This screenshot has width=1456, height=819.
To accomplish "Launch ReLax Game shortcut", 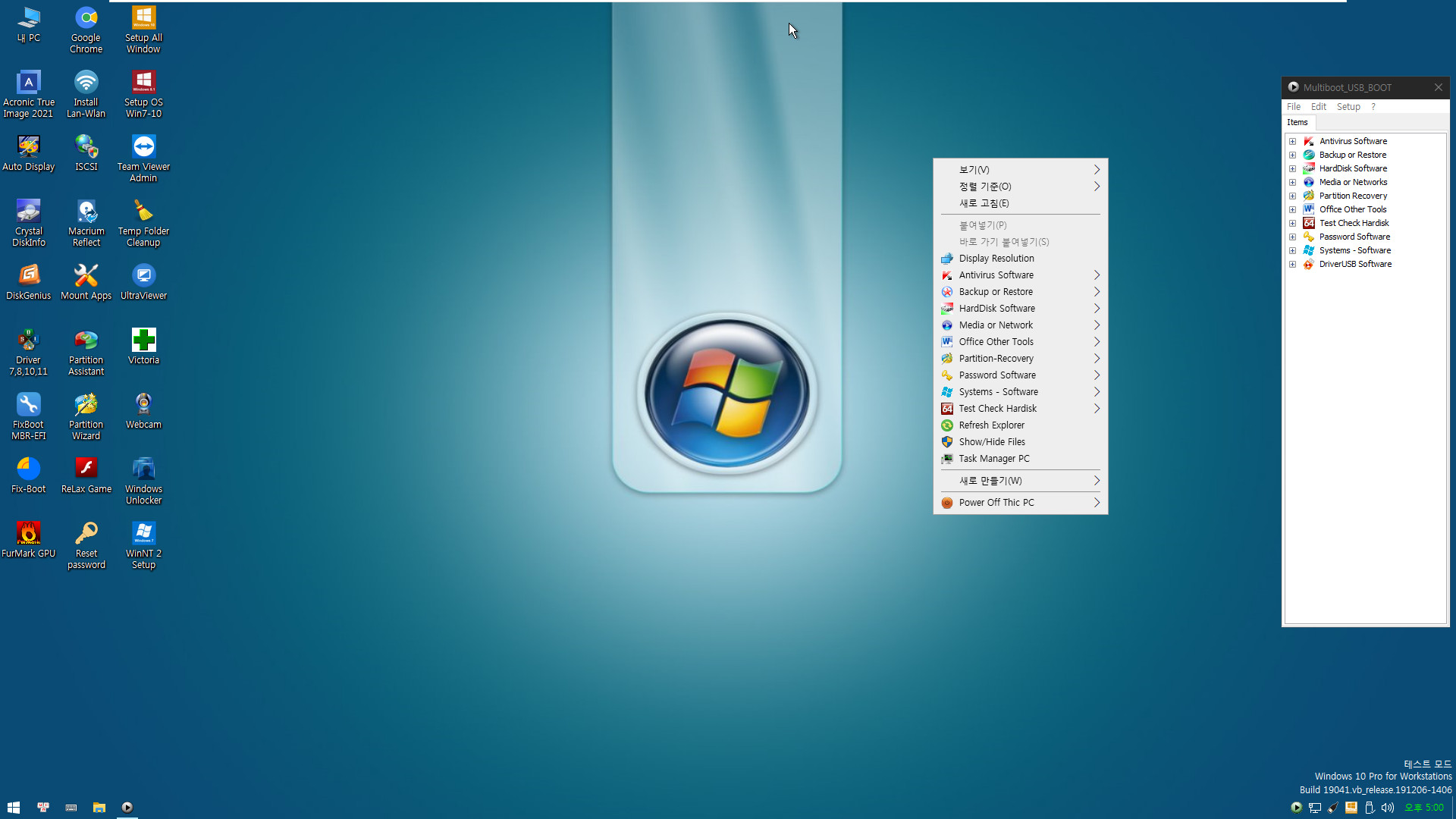I will pyautogui.click(x=86, y=475).
